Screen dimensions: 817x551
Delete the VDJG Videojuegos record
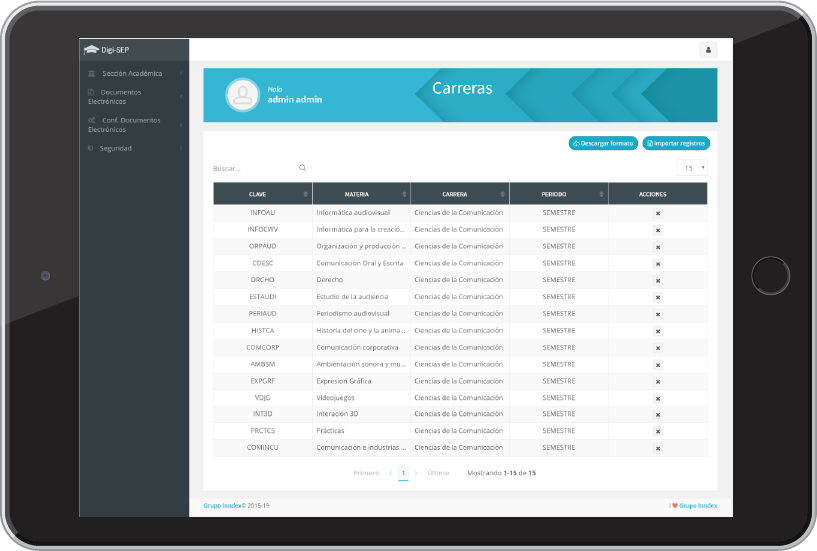(x=658, y=398)
